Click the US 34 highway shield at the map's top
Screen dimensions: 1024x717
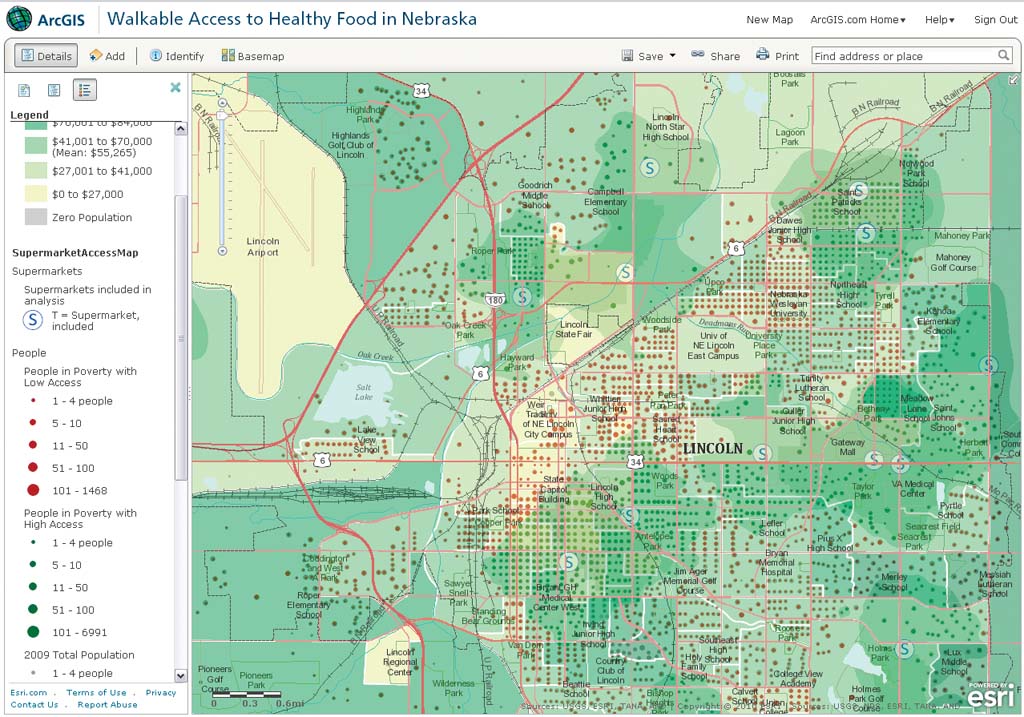(421, 91)
